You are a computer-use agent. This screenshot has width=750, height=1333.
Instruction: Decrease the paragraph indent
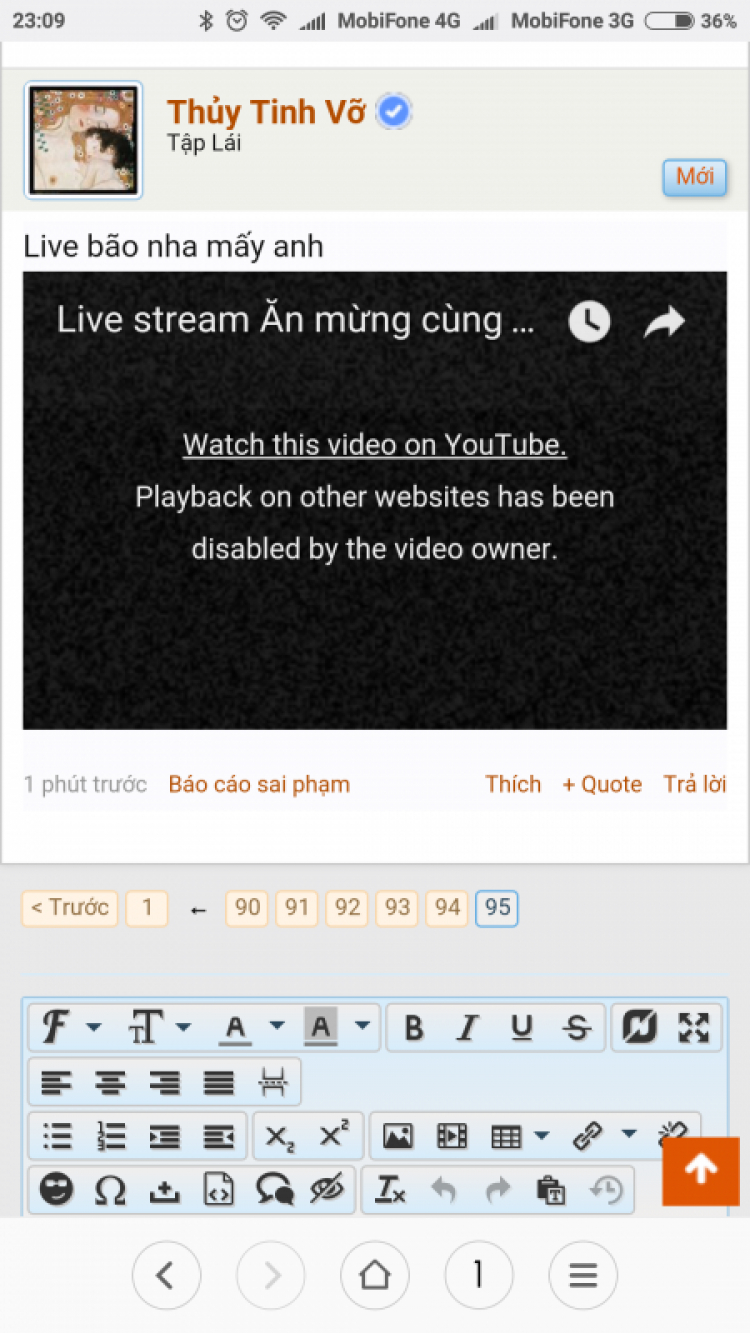point(218,1136)
